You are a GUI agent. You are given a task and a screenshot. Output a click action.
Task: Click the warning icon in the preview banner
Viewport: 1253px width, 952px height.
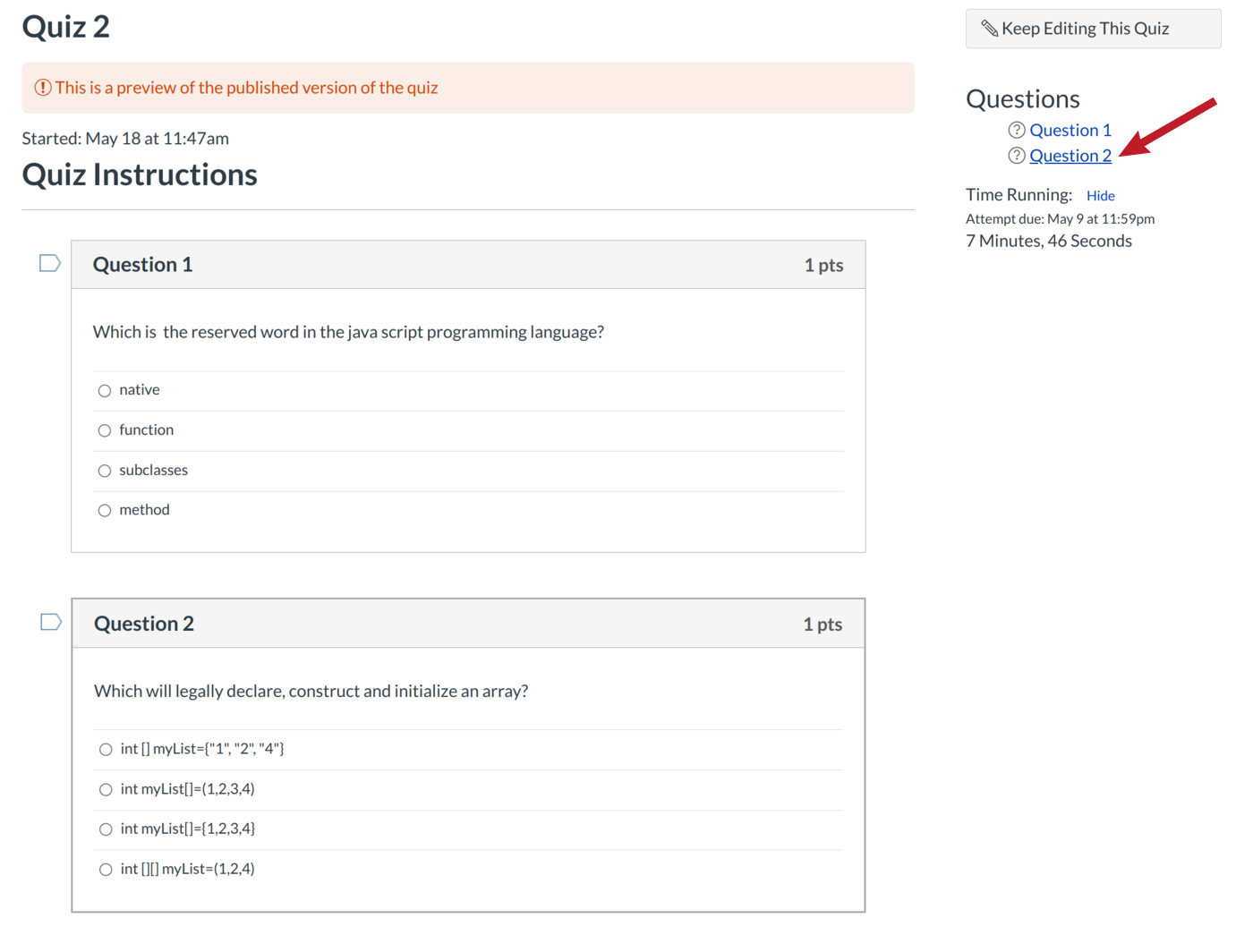pyautogui.click(x=41, y=87)
